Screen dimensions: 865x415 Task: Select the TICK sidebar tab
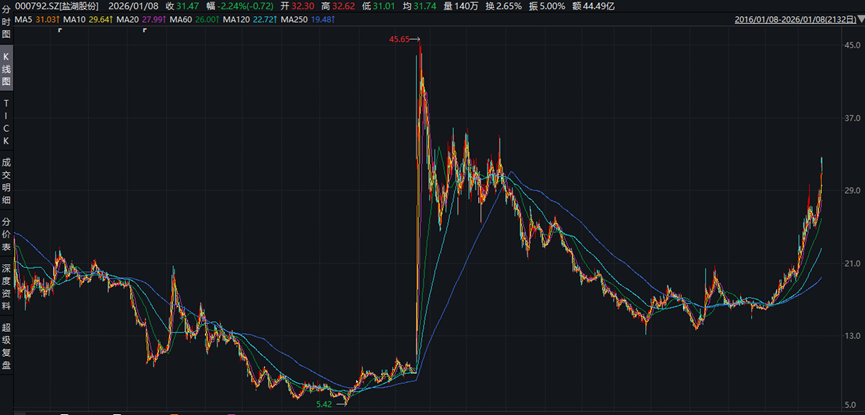[x=6, y=122]
